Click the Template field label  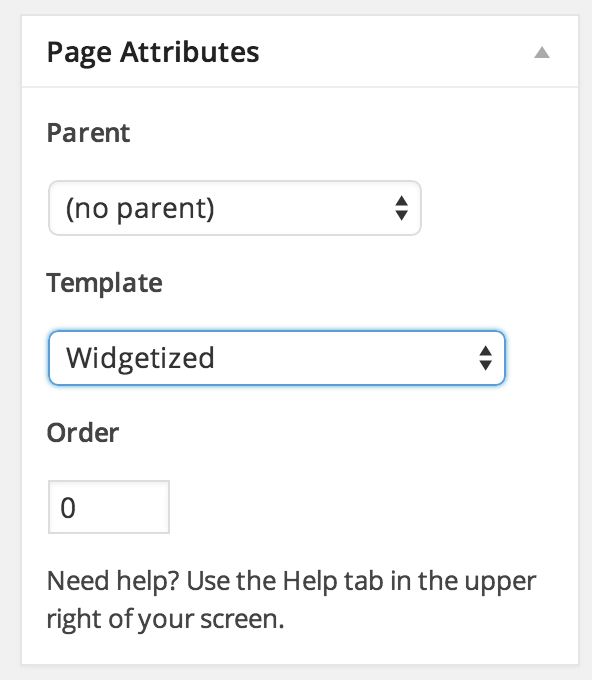pyautogui.click(x=105, y=283)
